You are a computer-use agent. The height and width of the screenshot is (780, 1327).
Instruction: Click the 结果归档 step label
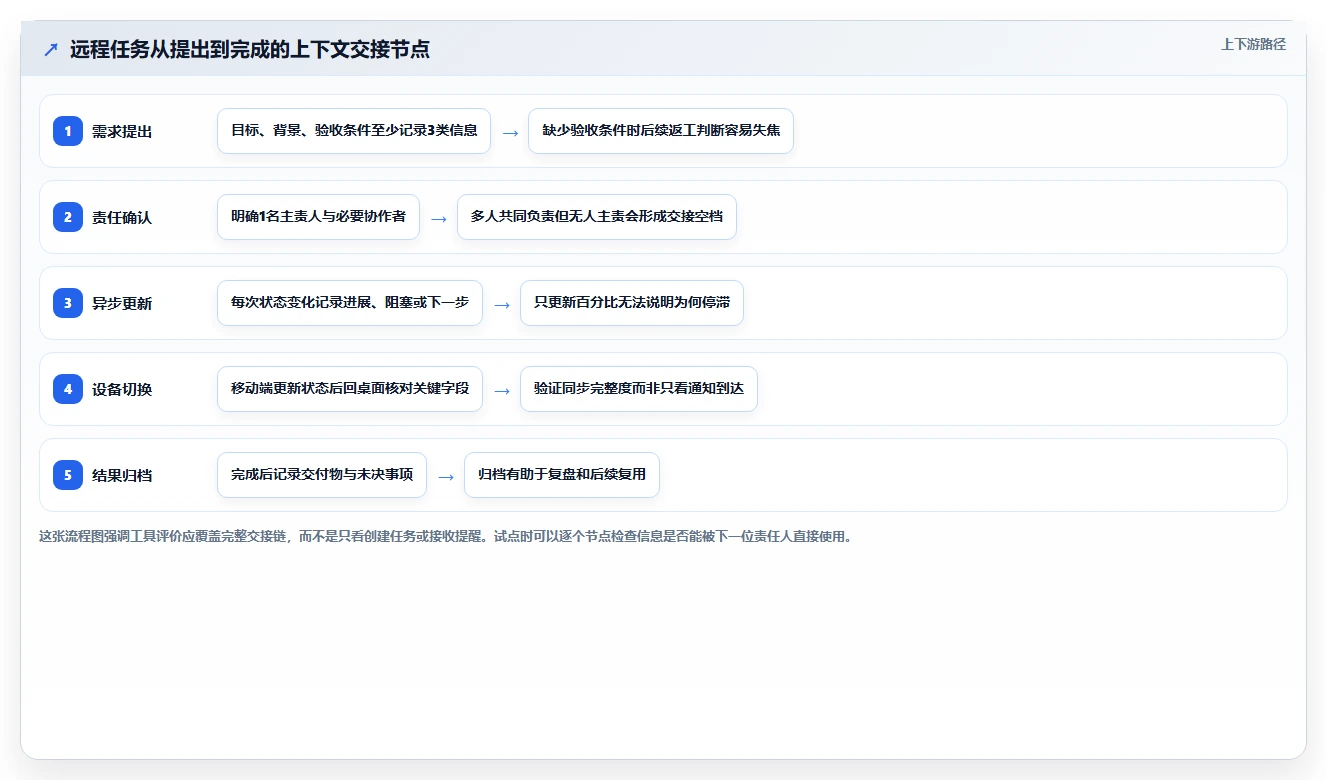[122, 475]
